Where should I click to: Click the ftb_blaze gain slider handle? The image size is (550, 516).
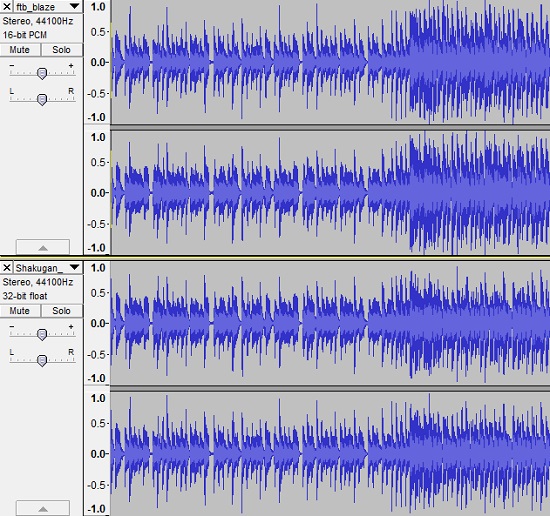[x=42, y=74]
